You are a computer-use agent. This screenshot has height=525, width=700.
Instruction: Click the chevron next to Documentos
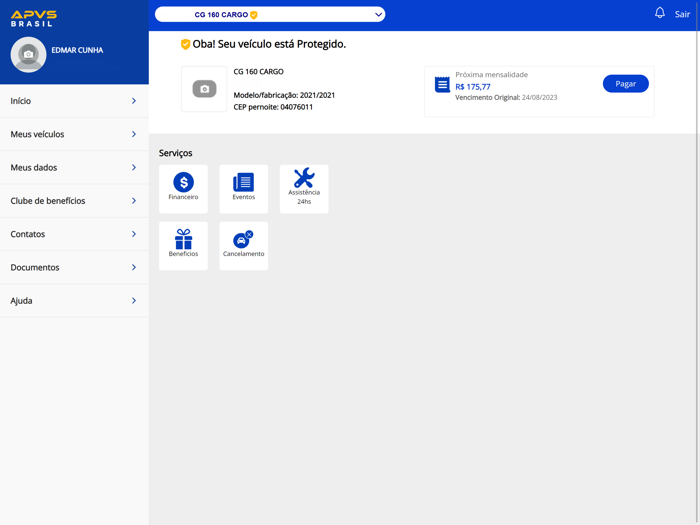(x=134, y=267)
